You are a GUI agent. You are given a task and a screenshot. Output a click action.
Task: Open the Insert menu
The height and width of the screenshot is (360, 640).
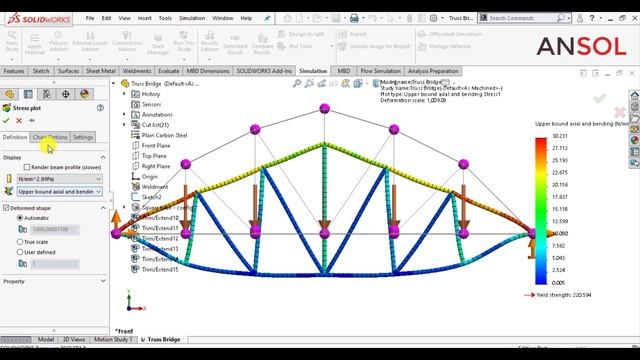(144, 18)
